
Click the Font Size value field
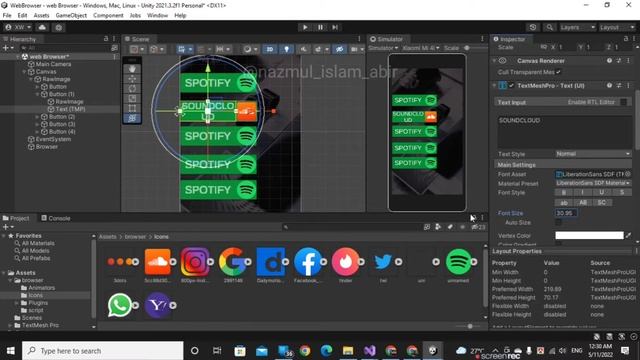(x=566, y=213)
